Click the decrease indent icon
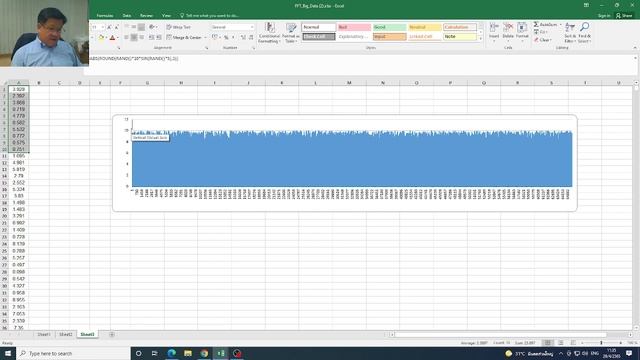Screen dimensions: 640x360 (x=151, y=37)
